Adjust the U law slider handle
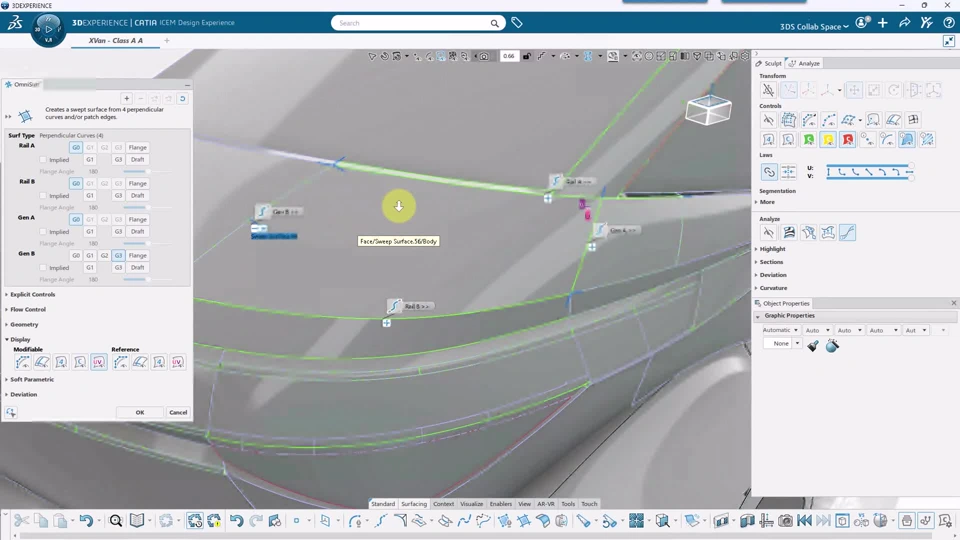The width and height of the screenshot is (960, 540). pyautogui.click(x=911, y=166)
